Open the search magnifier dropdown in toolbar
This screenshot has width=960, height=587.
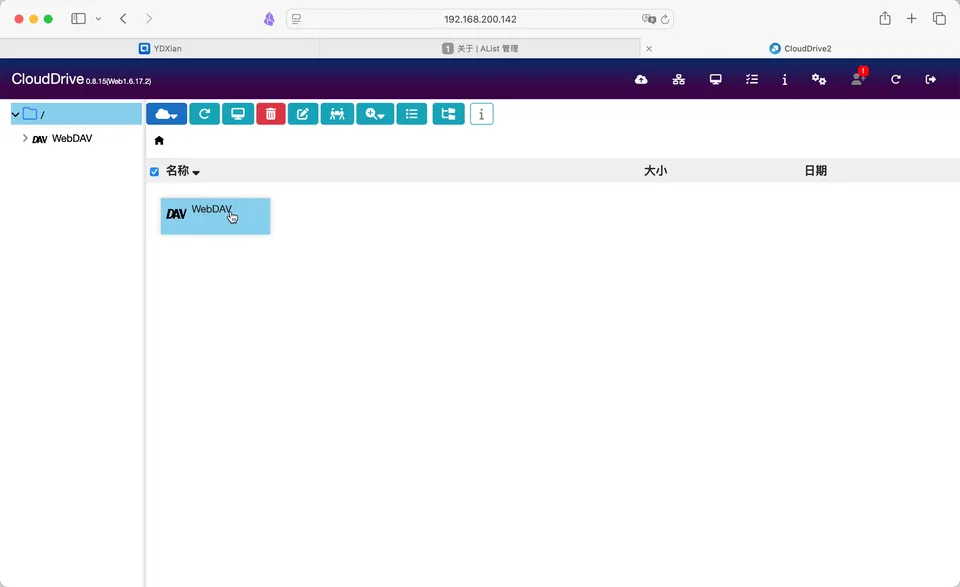[375, 114]
